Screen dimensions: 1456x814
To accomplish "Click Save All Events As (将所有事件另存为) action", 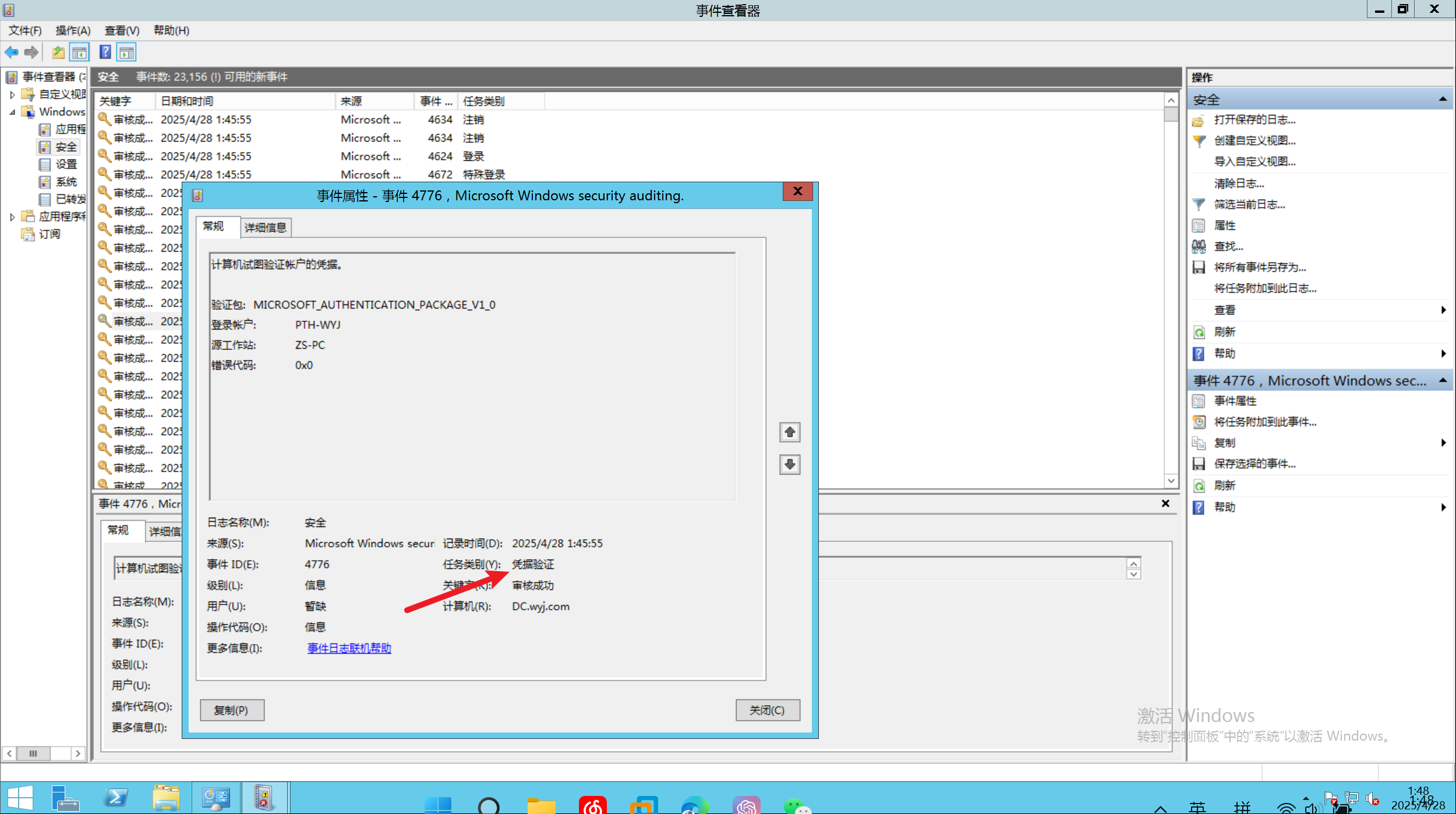I will (x=1259, y=267).
